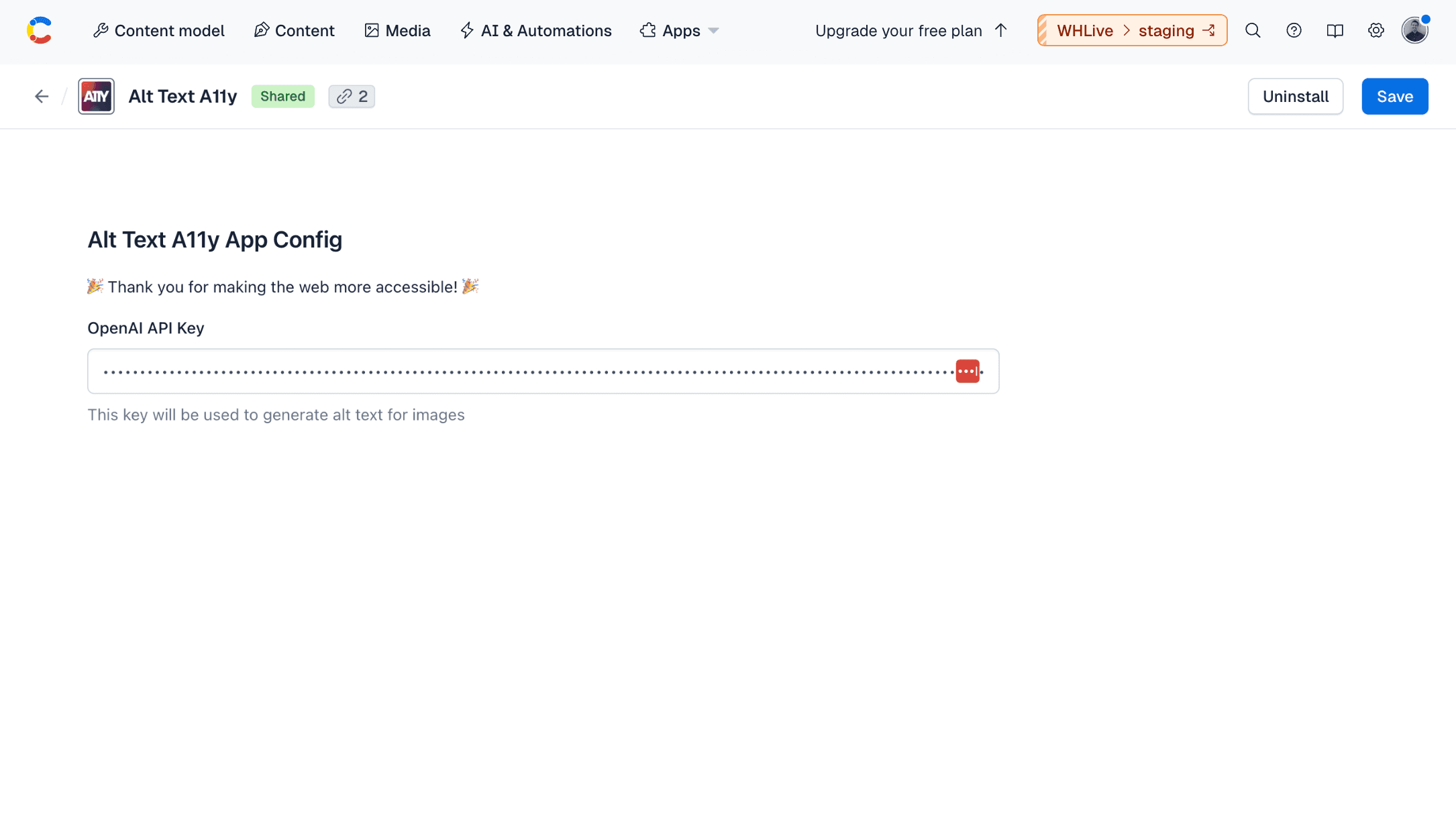This screenshot has width=1456, height=813.
Task: Go to the Content section
Action: click(294, 31)
